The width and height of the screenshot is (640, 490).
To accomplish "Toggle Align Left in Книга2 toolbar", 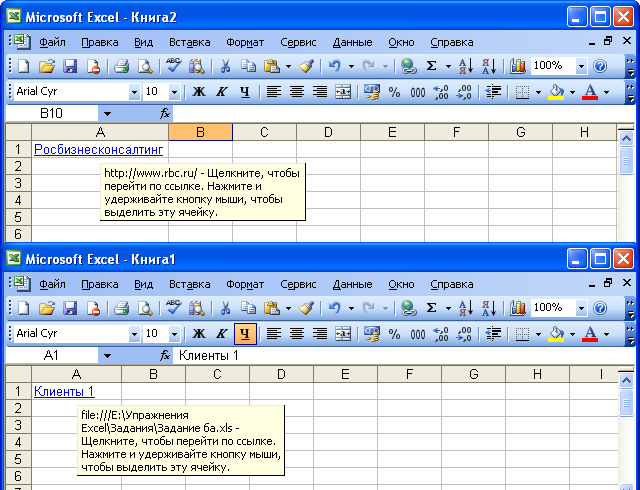I will pyautogui.click(x=273, y=92).
